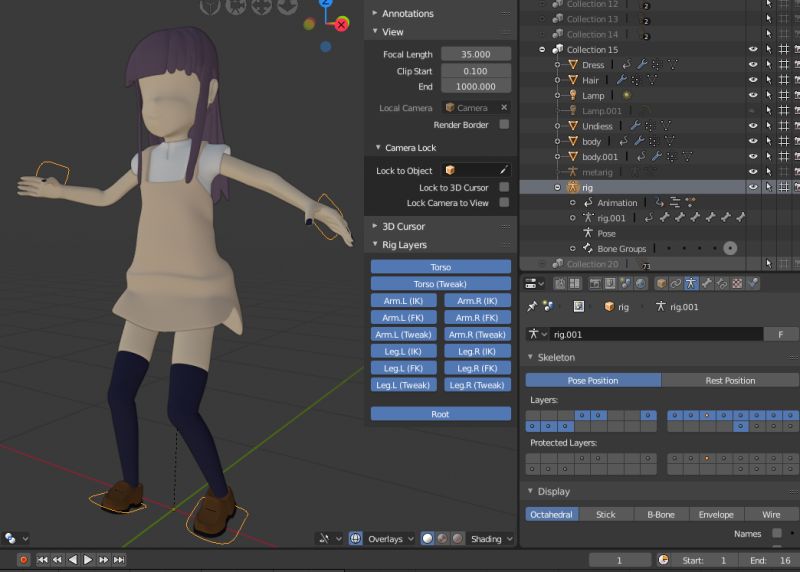
Task: Click the Animation data icon under rig
Action: [588, 203]
